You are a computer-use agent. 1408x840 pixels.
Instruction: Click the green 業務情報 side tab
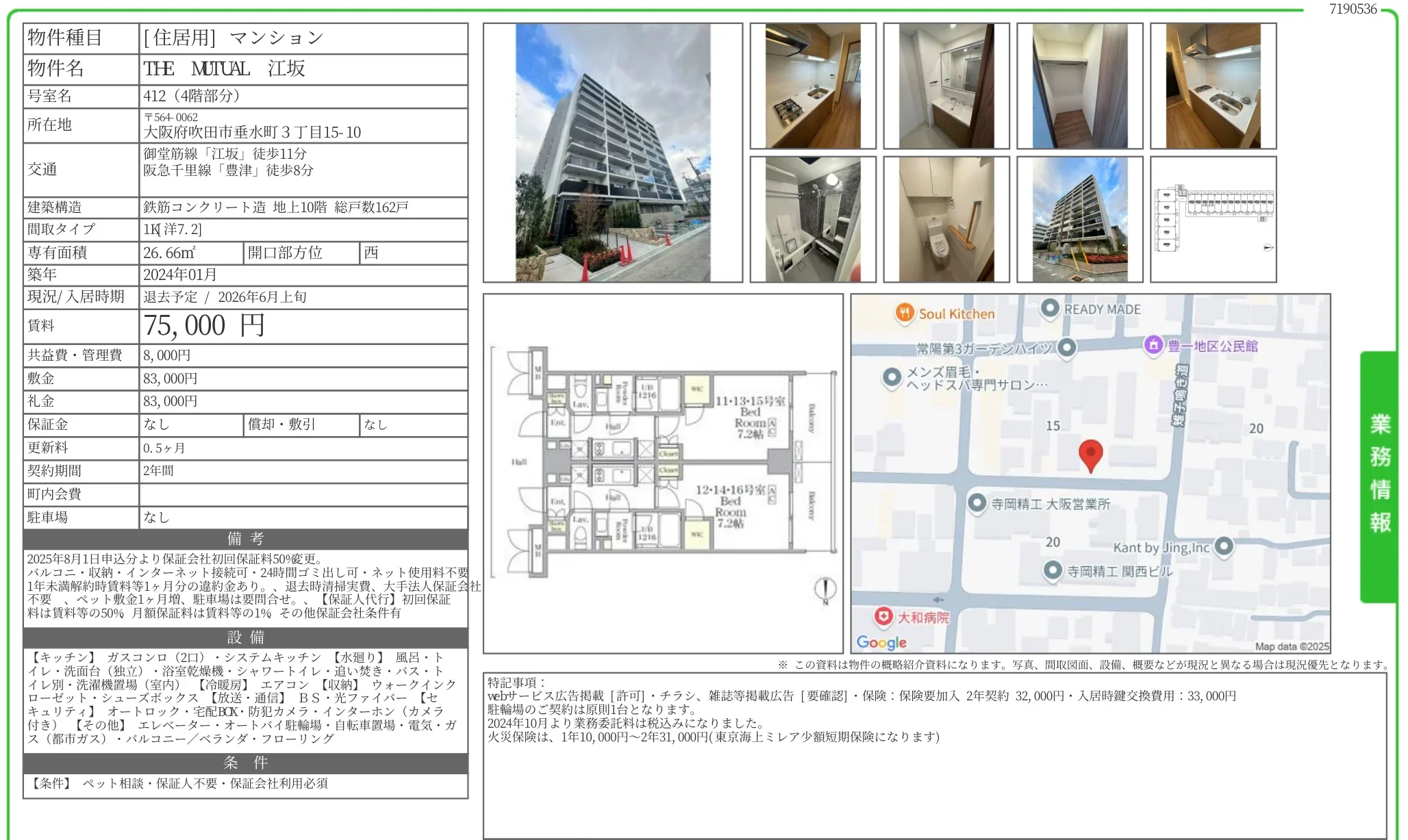pos(1379,474)
